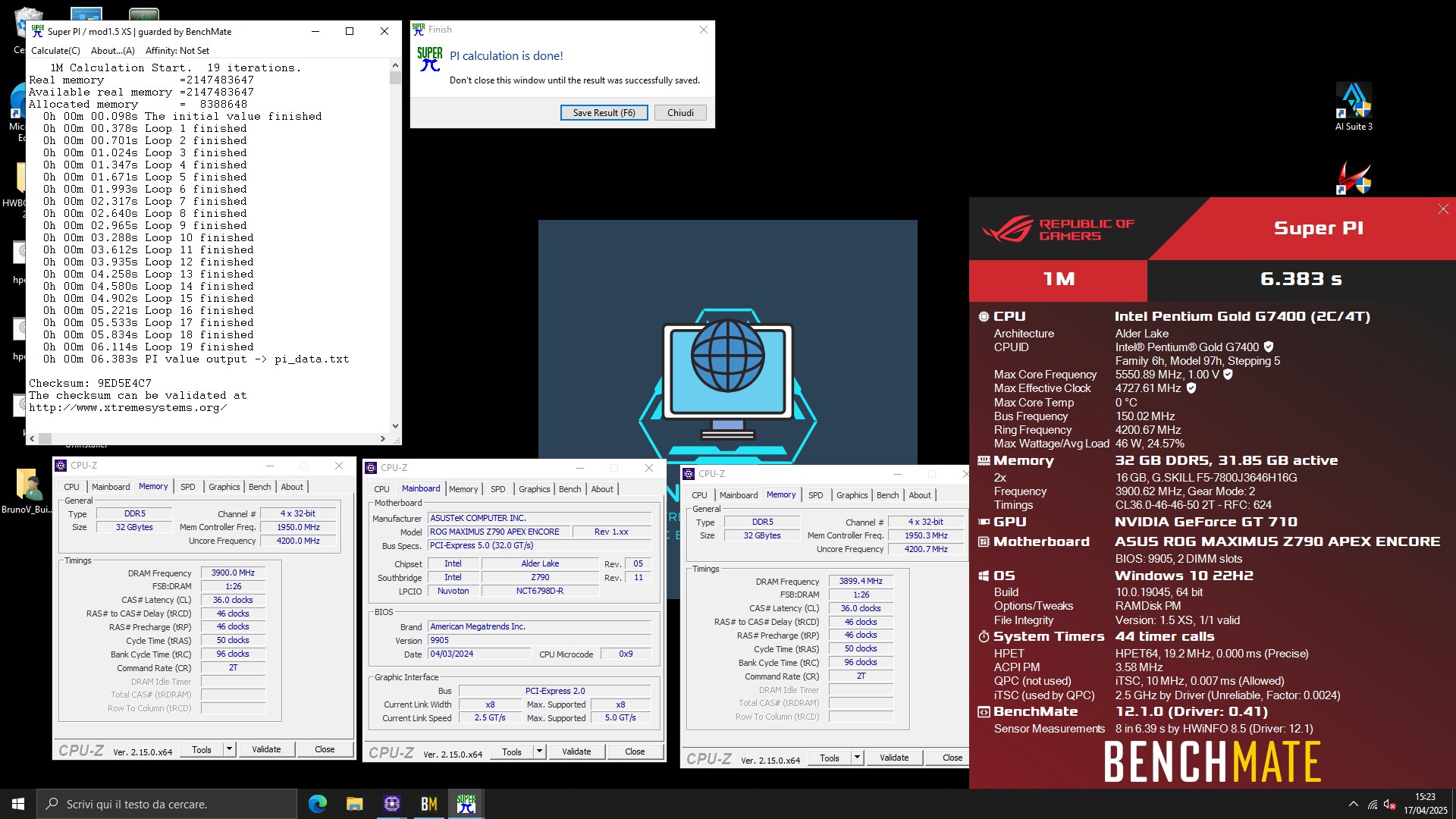Click the BenchMate section icon
Viewport: 1456px width, 819px height.
tap(984, 712)
